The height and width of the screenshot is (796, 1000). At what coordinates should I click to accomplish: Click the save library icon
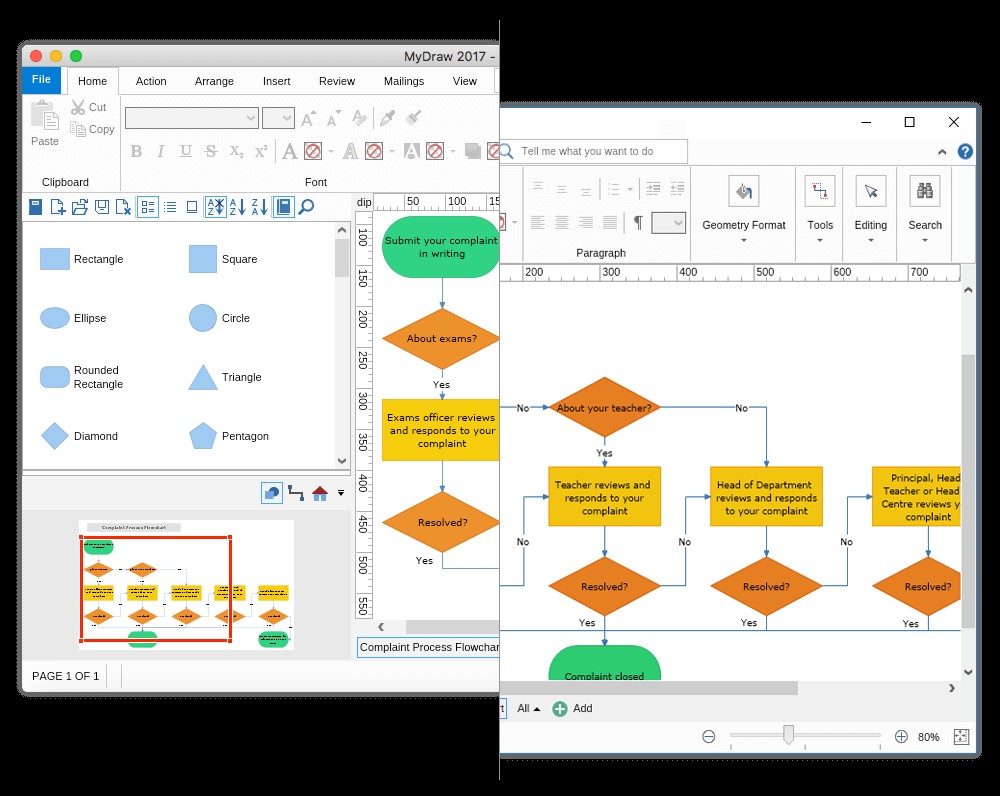coord(101,207)
